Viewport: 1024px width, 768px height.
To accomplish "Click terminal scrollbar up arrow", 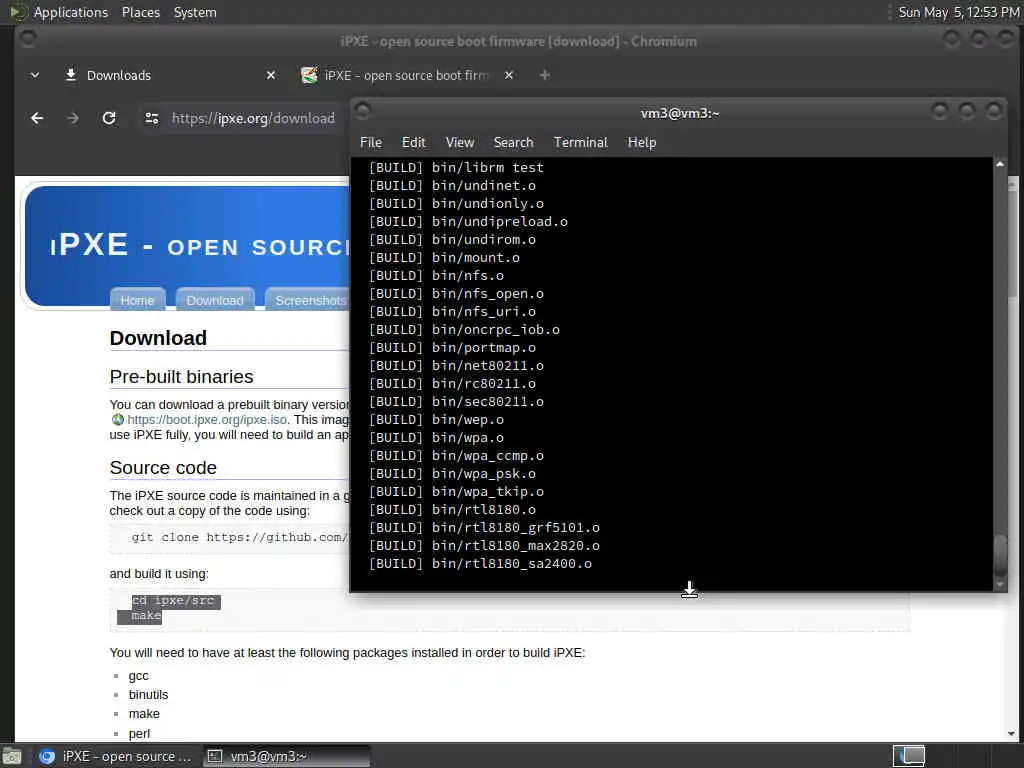I will coord(1000,164).
